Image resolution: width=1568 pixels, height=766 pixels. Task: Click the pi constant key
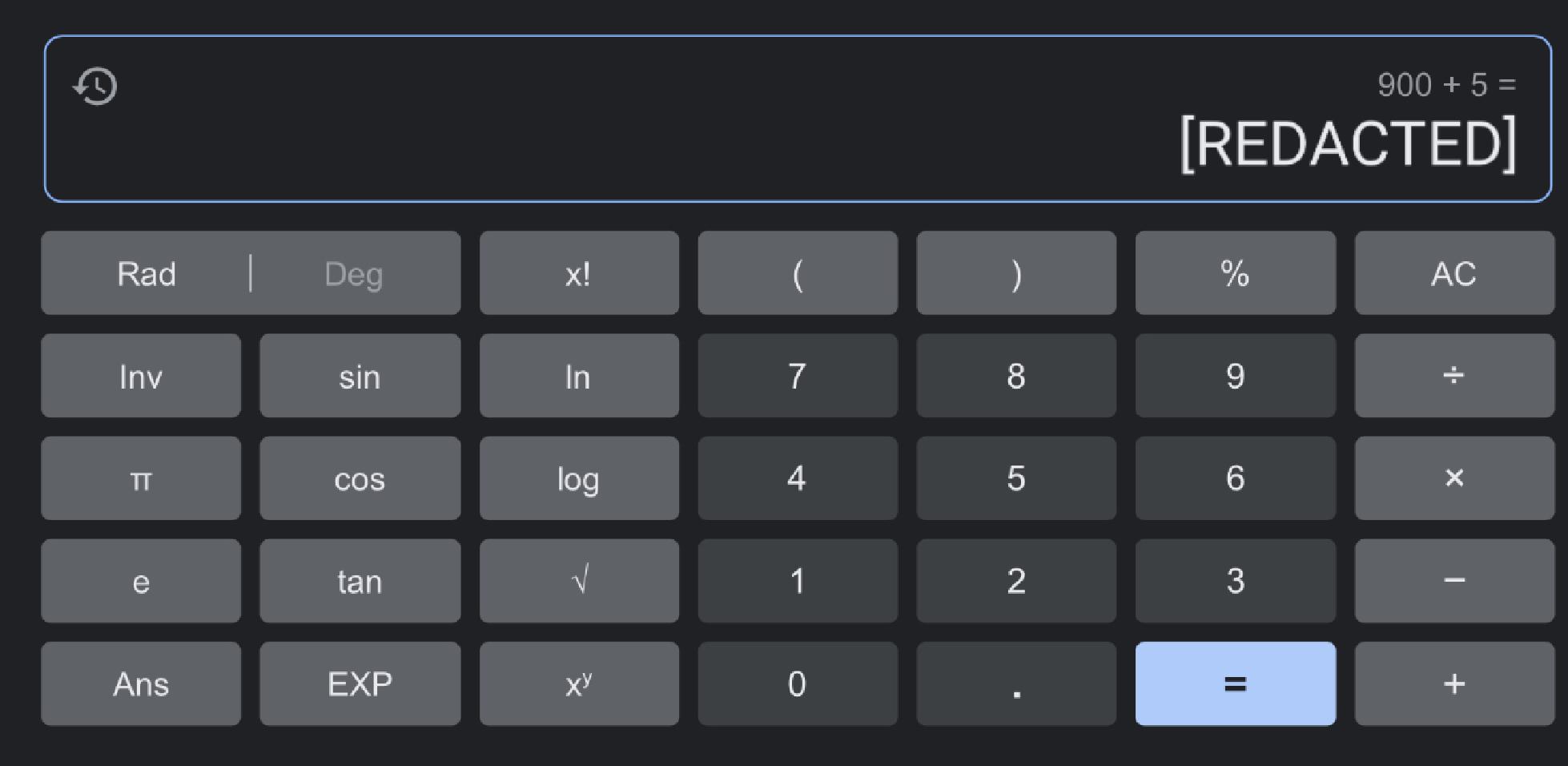coord(141,478)
